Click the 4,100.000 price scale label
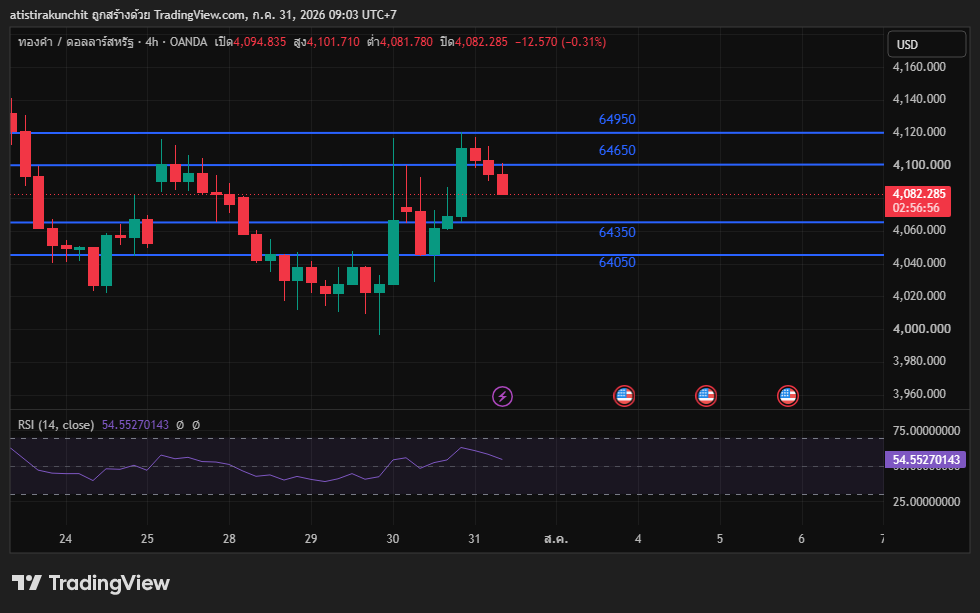This screenshot has height=613, width=980. tap(921, 165)
